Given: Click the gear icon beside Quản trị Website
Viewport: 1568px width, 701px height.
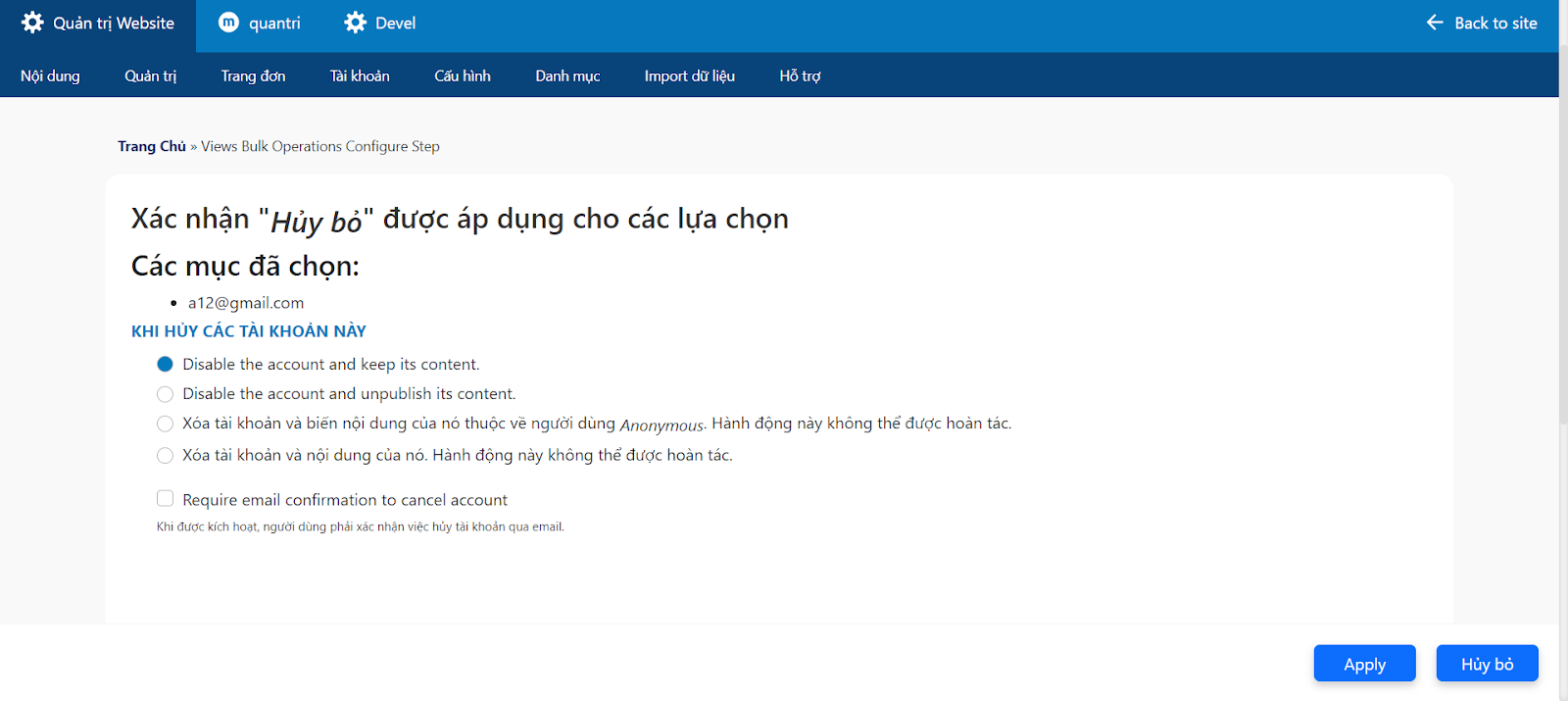Looking at the screenshot, I should [32, 23].
